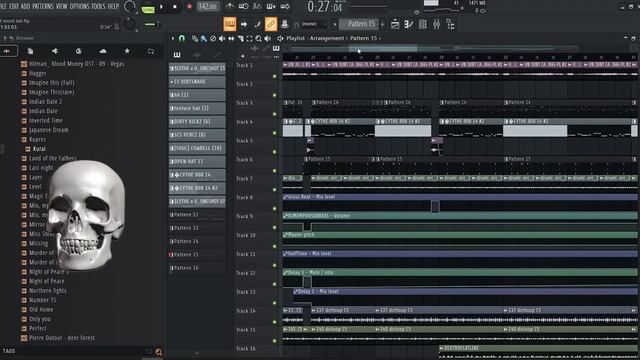
Task: Open the Channel rack view icon
Action: [x=422, y=24]
